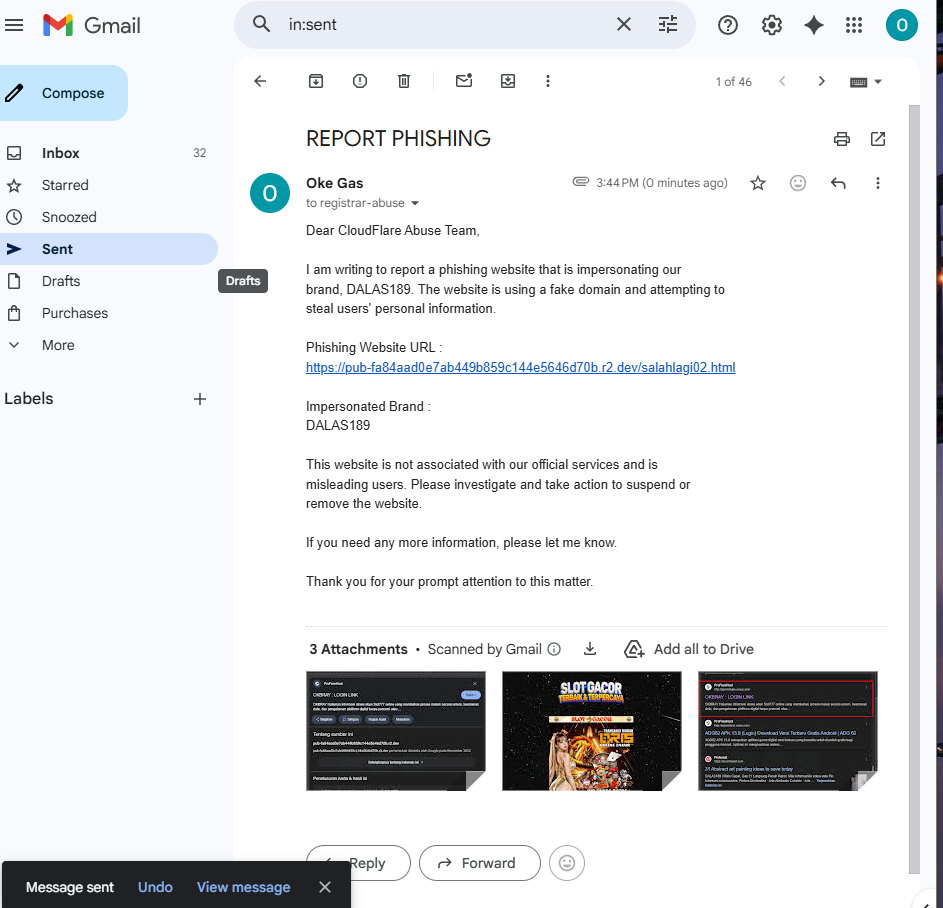Open Settings gear icon
Image resolution: width=943 pixels, height=908 pixels.
click(772, 25)
